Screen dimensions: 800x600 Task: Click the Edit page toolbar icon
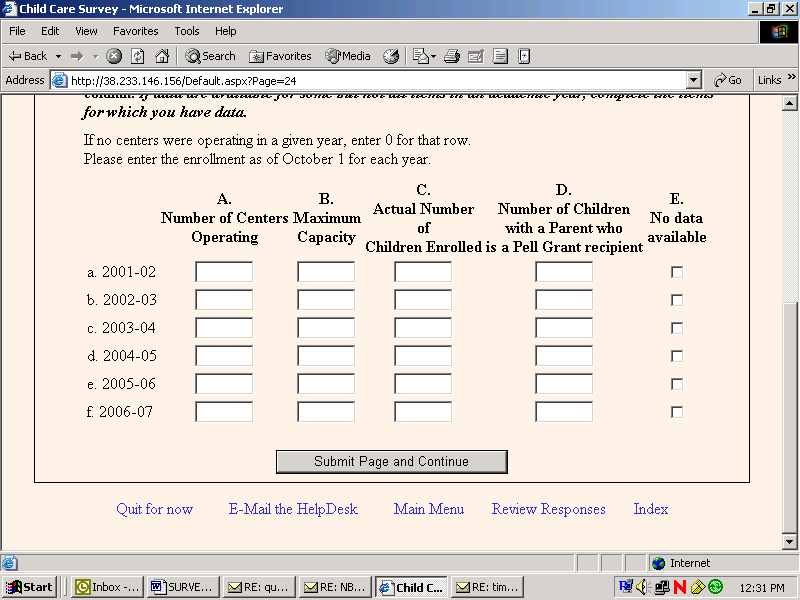(476, 56)
